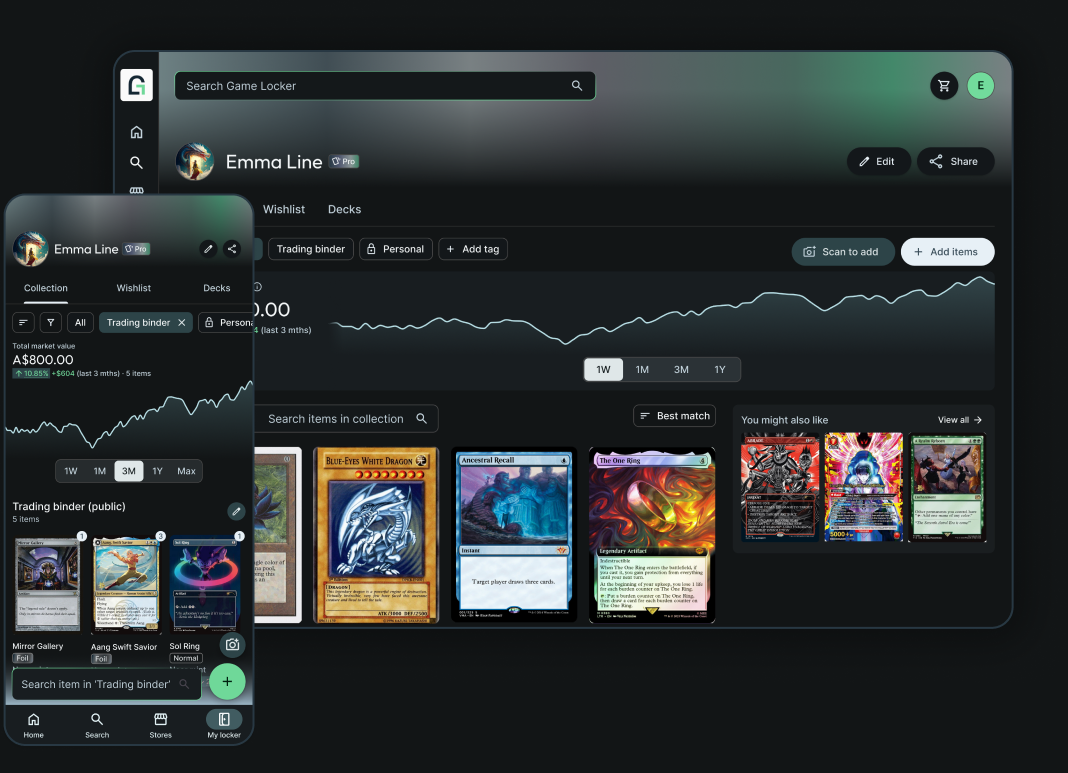Select mobile Personal tag chip
The width and height of the screenshot is (1068, 773).
(x=227, y=323)
